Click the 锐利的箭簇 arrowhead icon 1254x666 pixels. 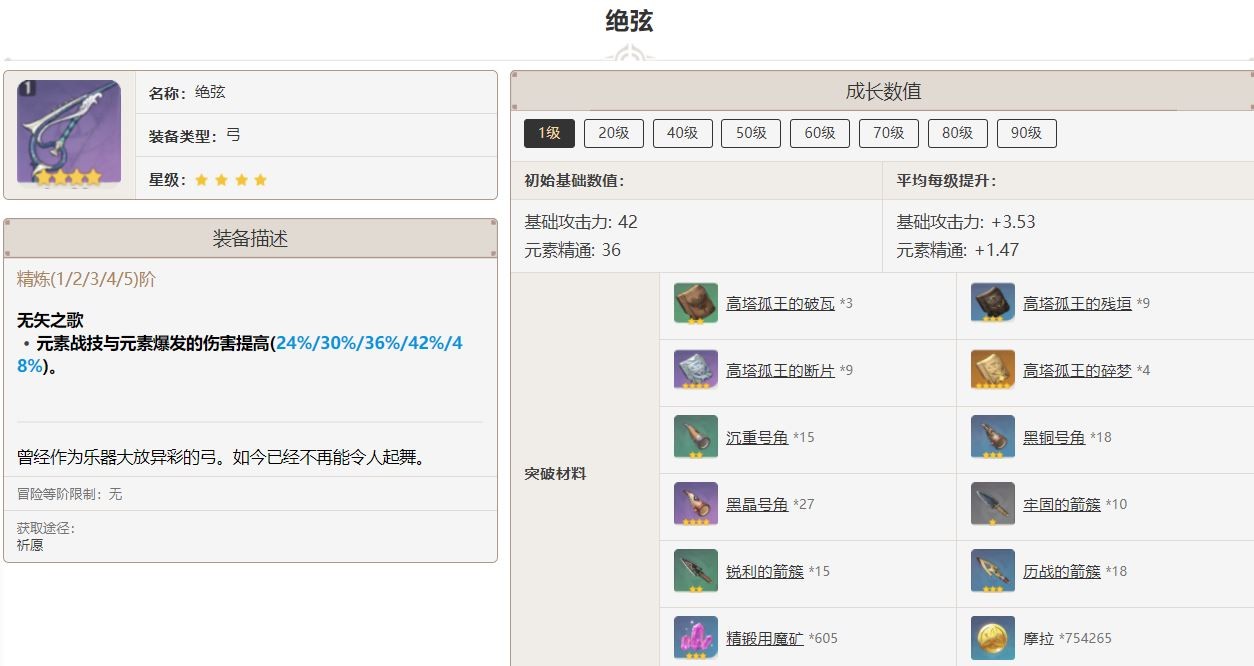point(696,571)
